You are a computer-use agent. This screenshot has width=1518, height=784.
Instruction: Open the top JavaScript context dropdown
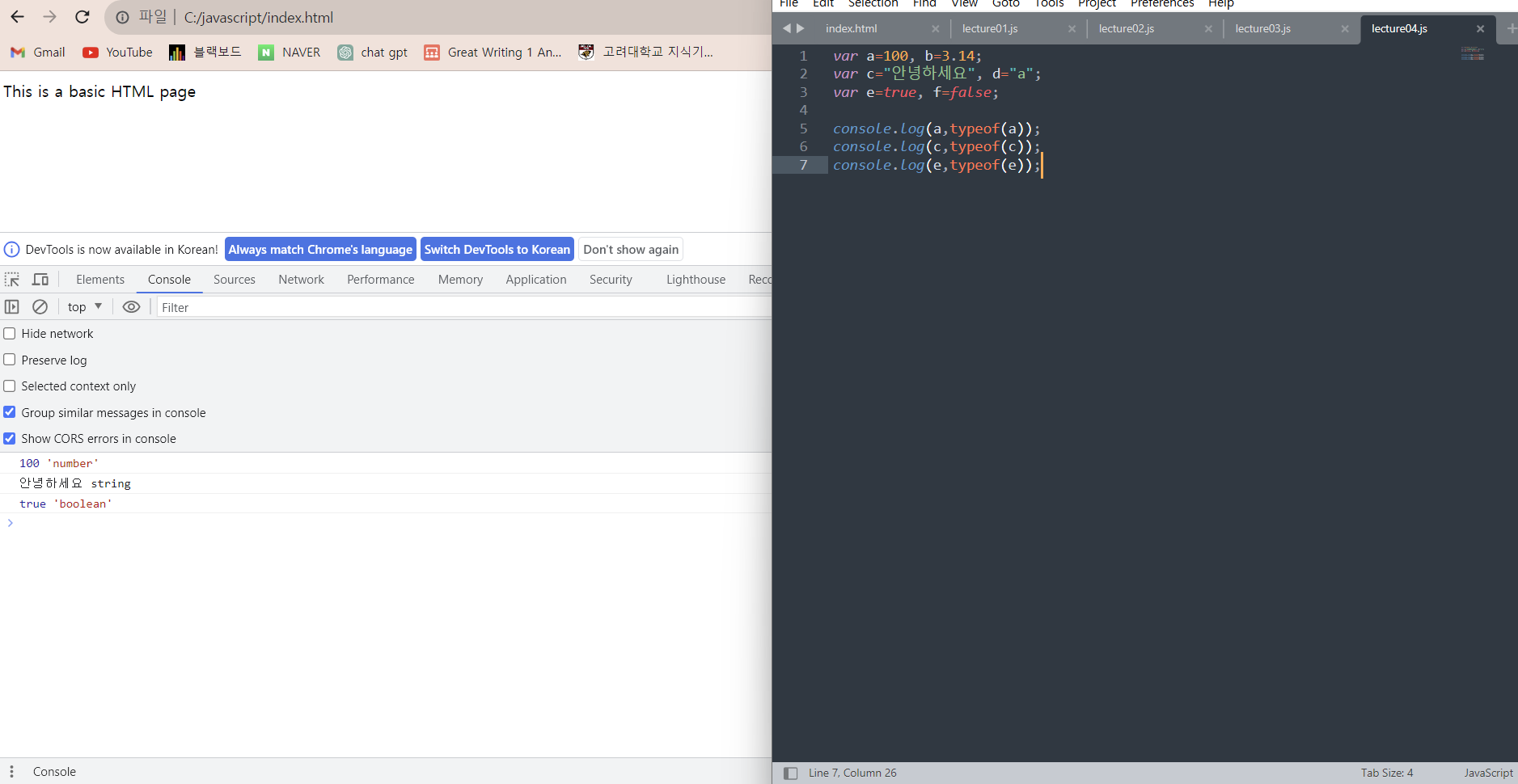click(85, 307)
